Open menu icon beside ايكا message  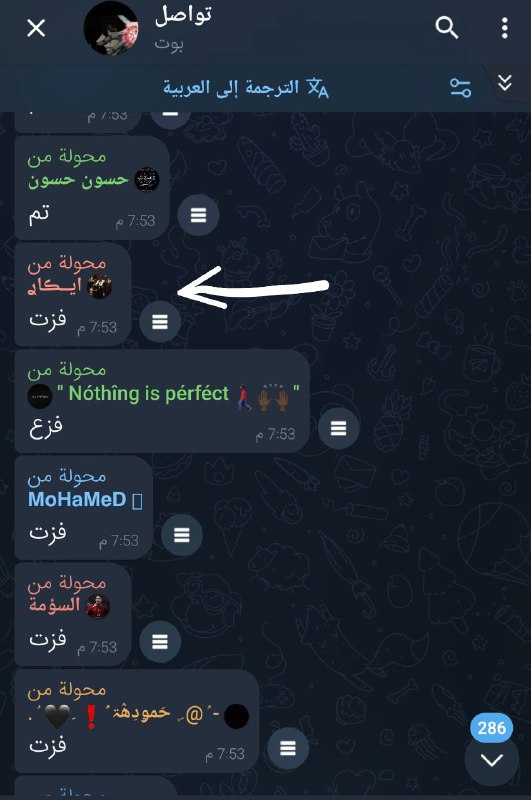coord(160,321)
